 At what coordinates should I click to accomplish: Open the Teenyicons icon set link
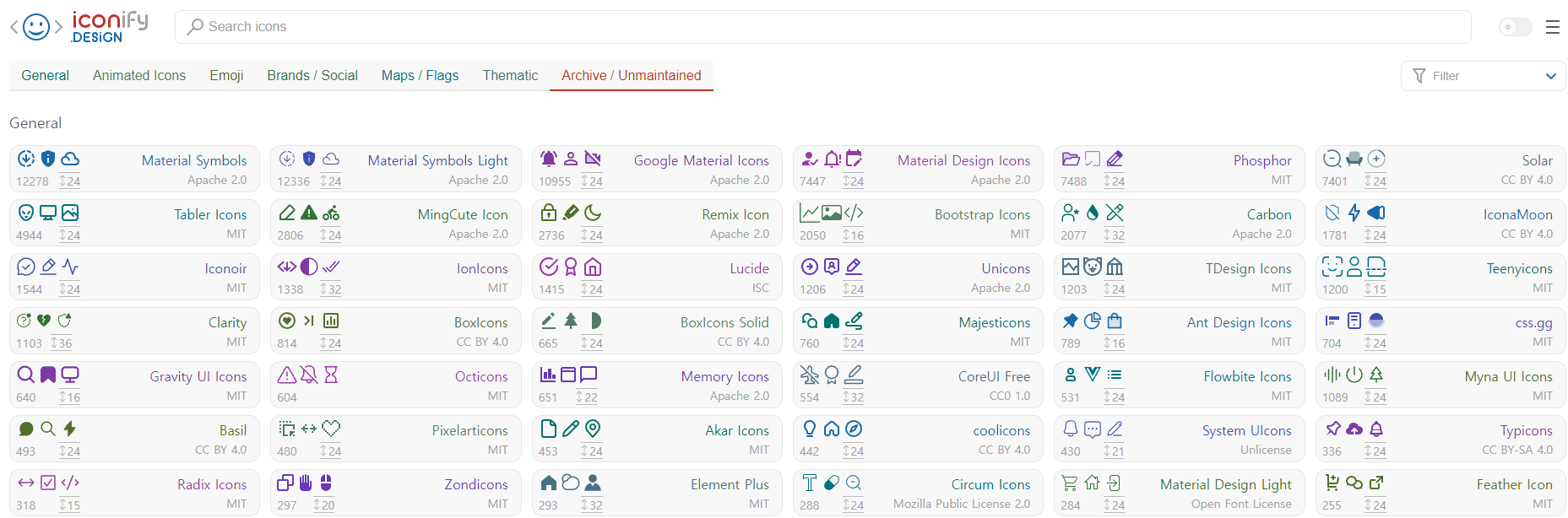point(1519,268)
